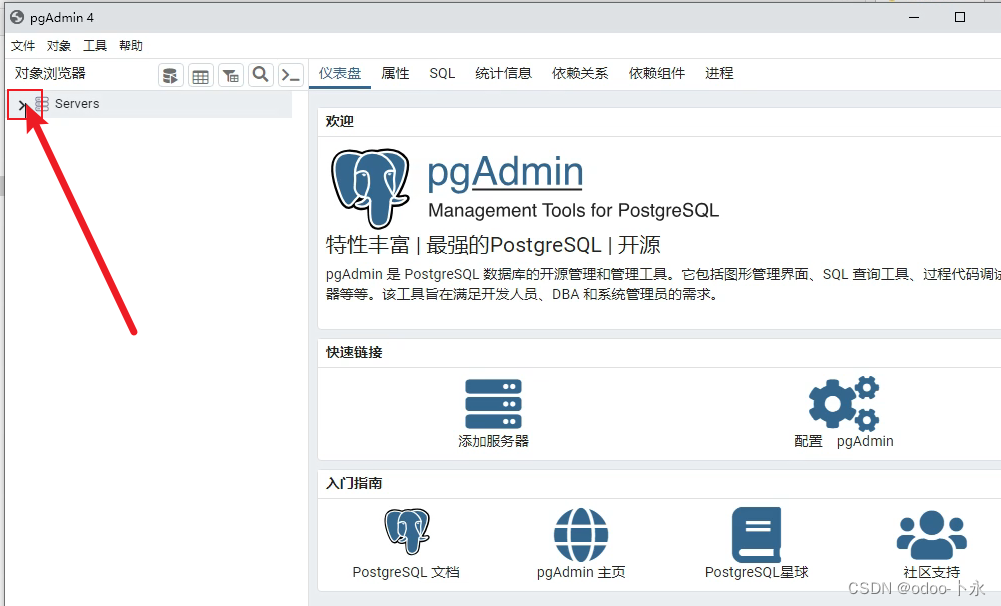Image resolution: width=1001 pixels, height=606 pixels.
Task: Click the 对象浏览器 panel title
Action: [50, 73]
